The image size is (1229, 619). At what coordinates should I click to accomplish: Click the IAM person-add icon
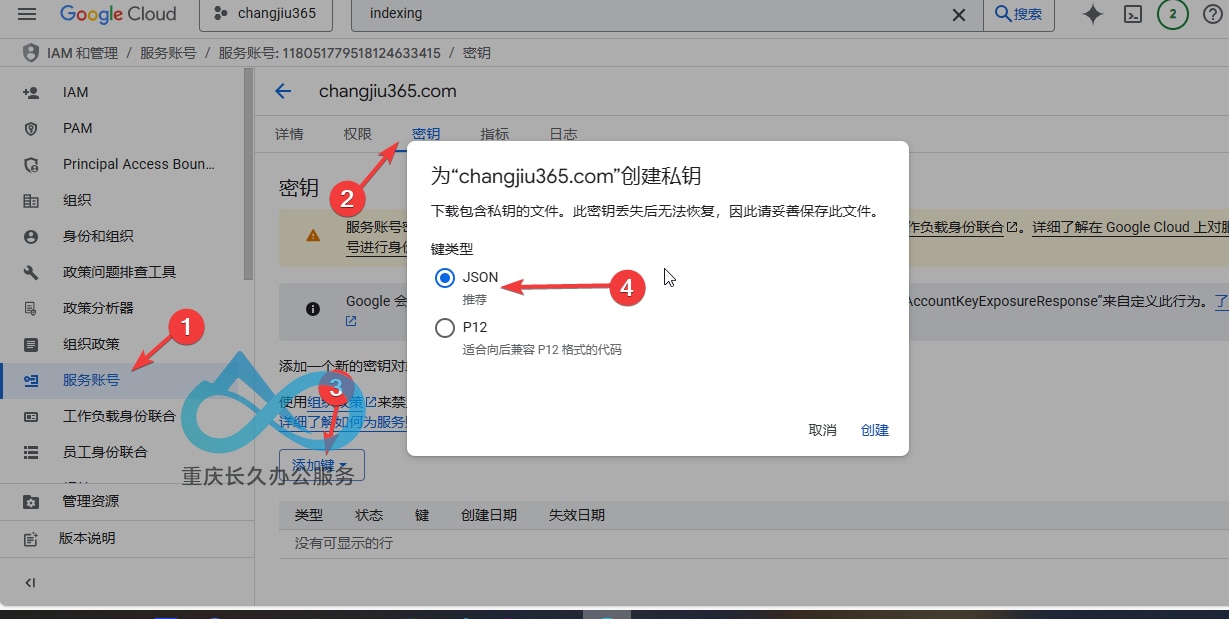pyautogui.click(x=31, y=92)
